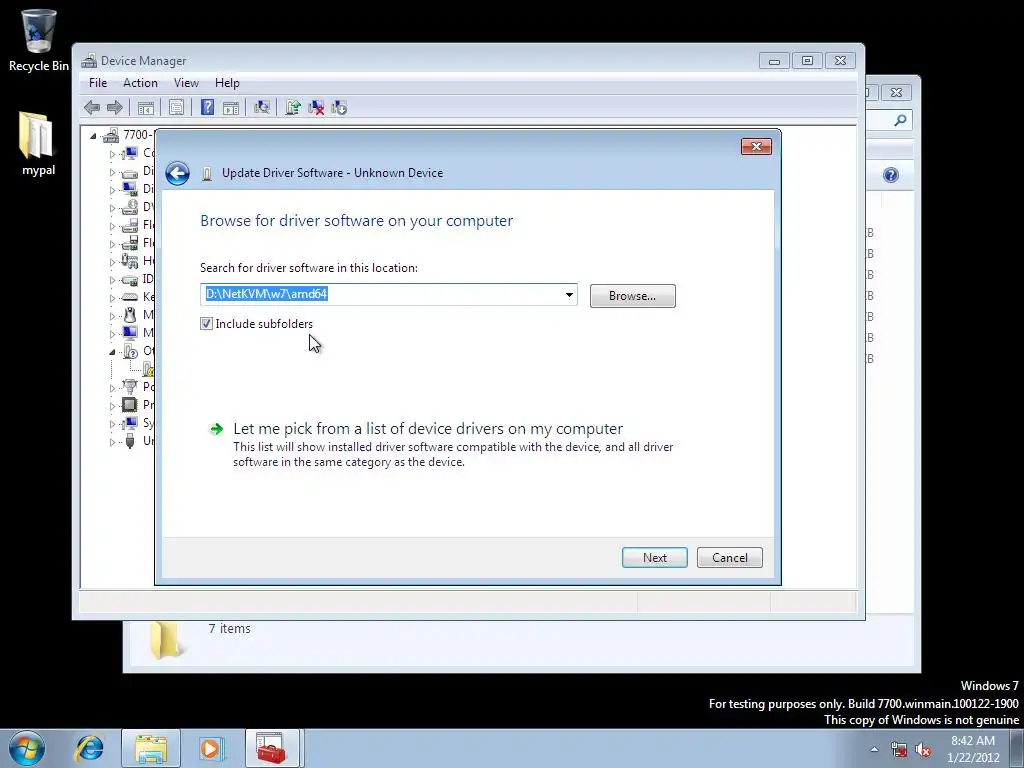Select the Ports connector icon in device tree
This screenshot has width=1024, height=768.
(130, 387)
